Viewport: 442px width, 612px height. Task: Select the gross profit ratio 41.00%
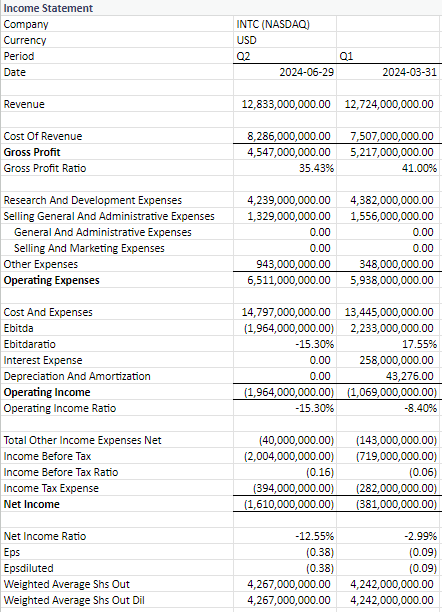(419, 168)
